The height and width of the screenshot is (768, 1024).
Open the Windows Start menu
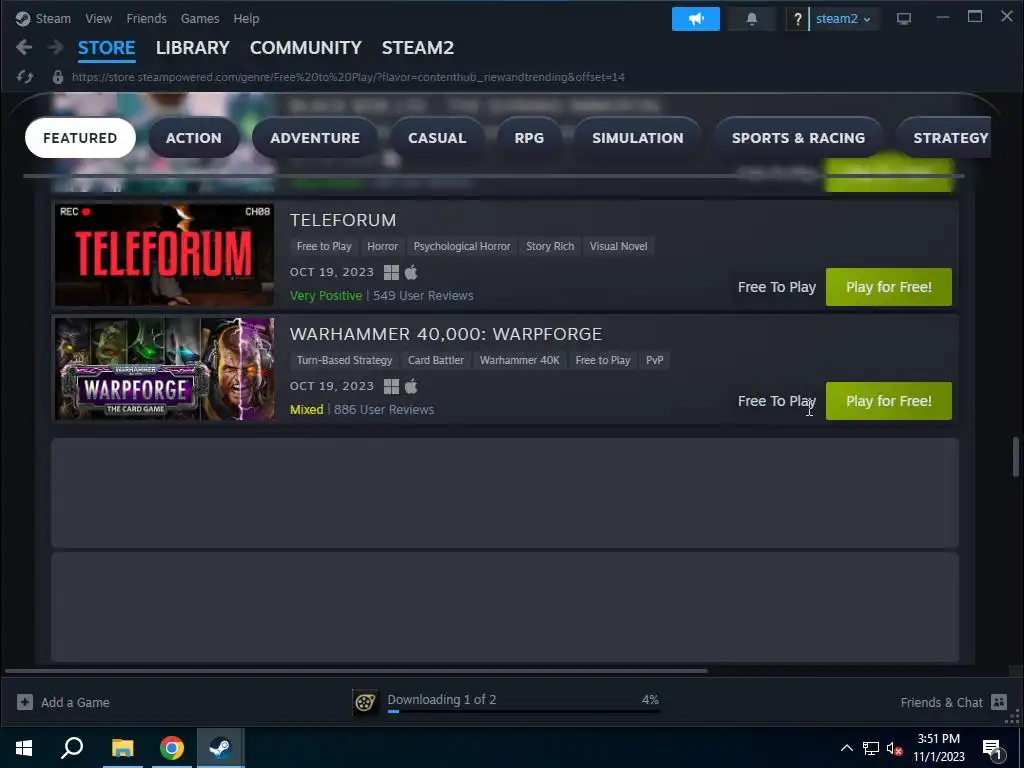point(24,748)
